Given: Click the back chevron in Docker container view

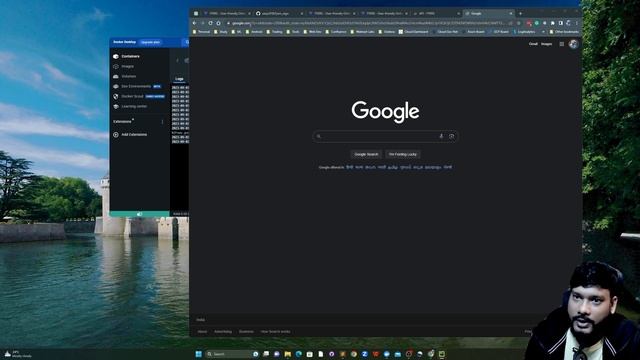Looking at the screenshot, I should click(177, 60).
